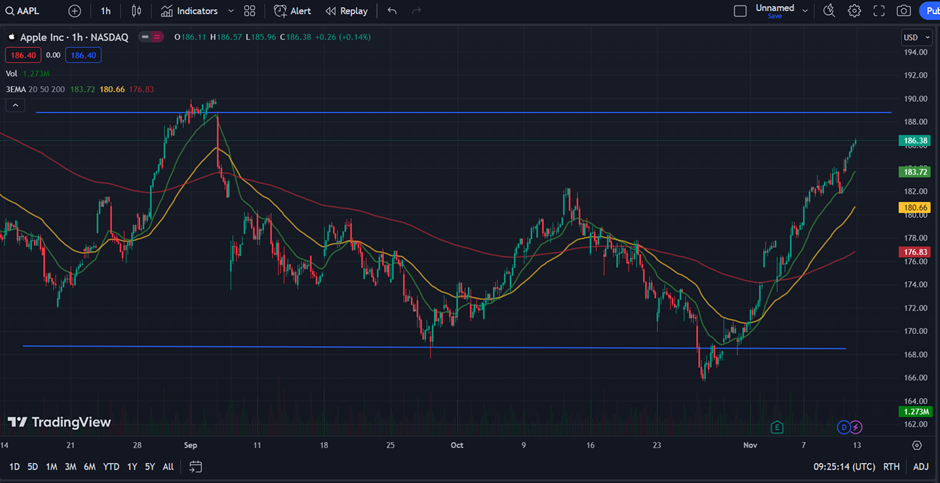Expand the Unnamed layout dropdown arrow
This screenshot has height=483, width=940.
(803, 11)
